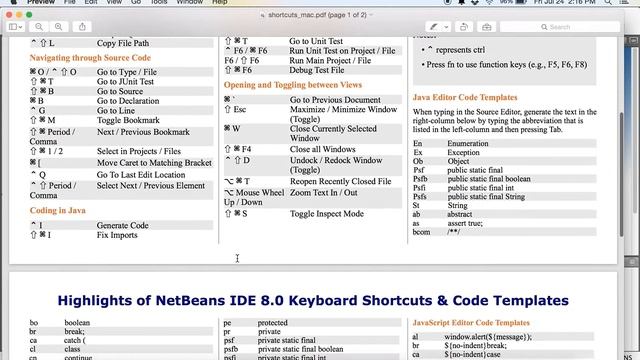Click 'private static final boolean' text
The image size is (640, 360).
[x=300, y=349]
